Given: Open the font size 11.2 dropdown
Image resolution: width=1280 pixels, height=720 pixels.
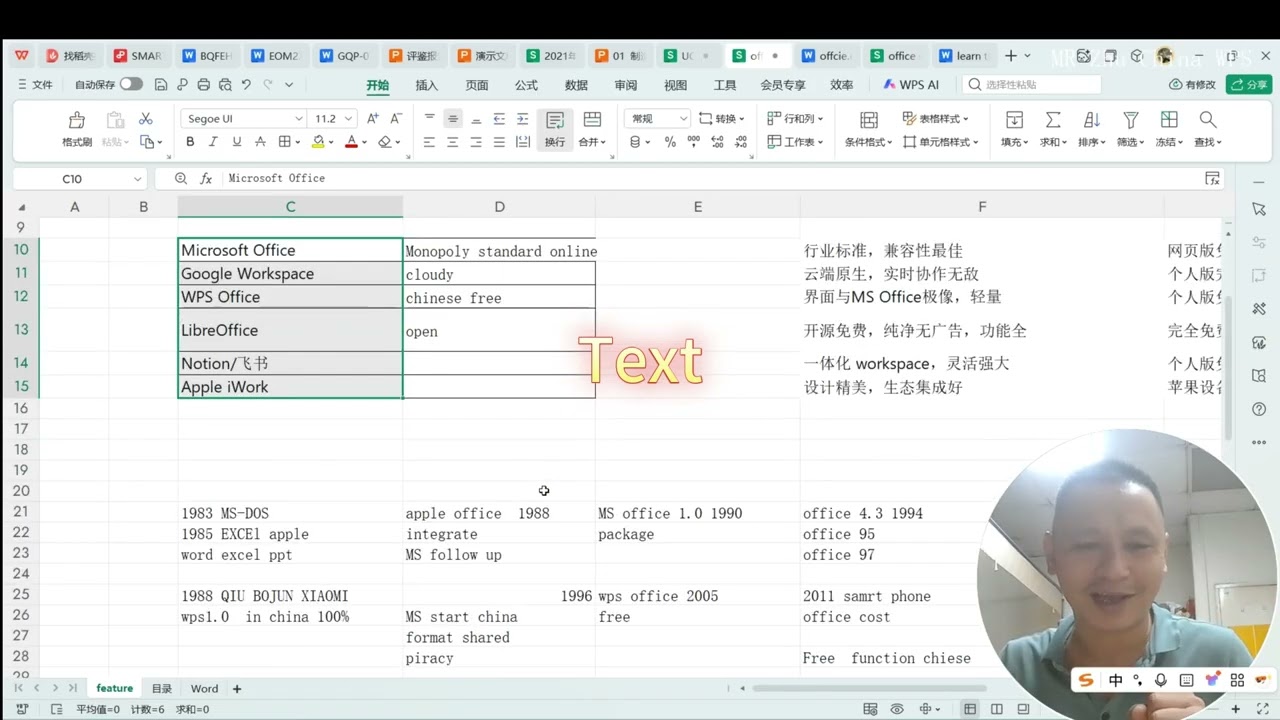Looking at the screenshot, I should [349, 118].
